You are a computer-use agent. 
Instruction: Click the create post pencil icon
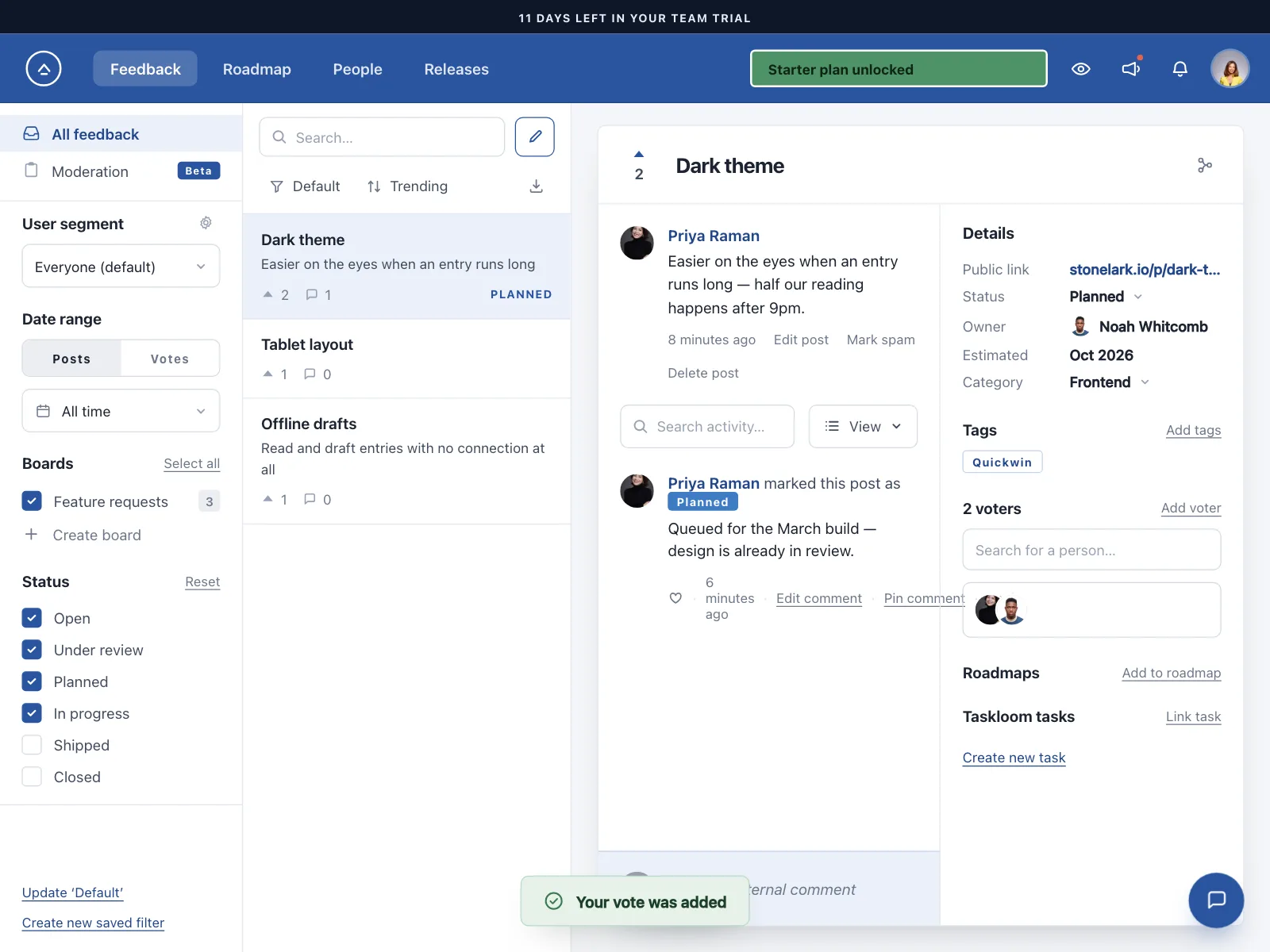pos(535,137)
